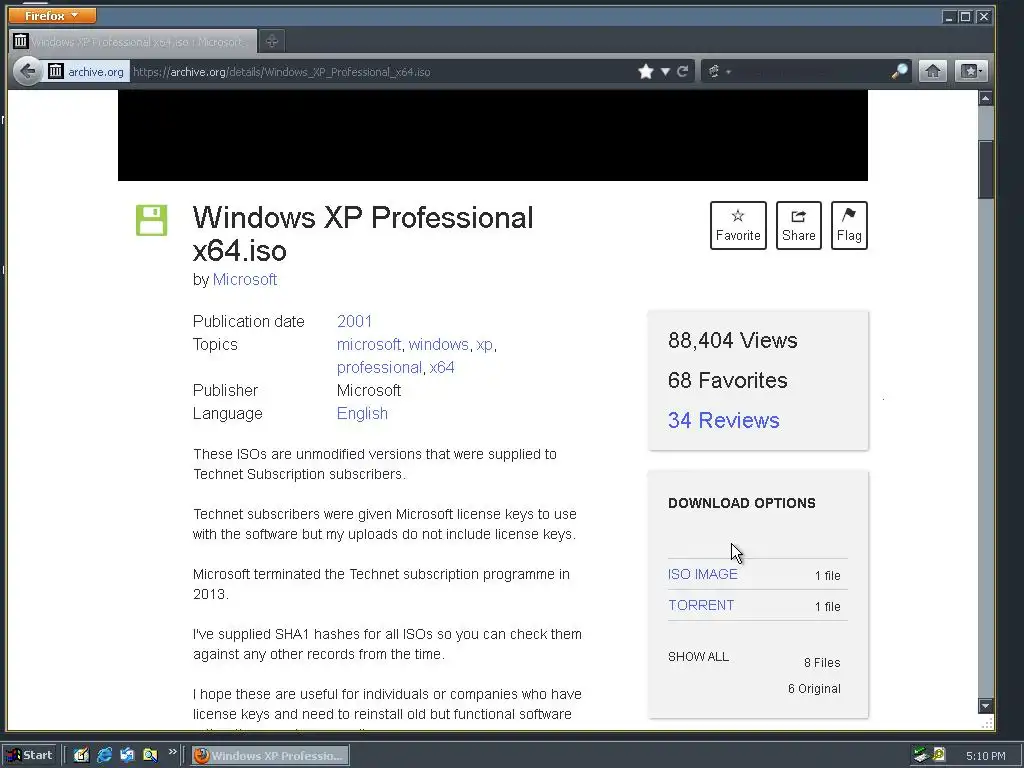Click the page scrollbar up arrow
Viewport: 1024px width, 768px height.
click(x=985, y=98)
